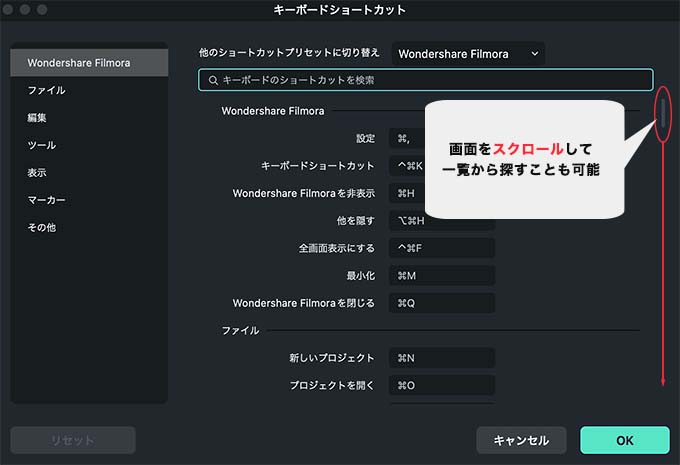Click the 設定 label
The image size is (680, 465).
pos(365,138)
